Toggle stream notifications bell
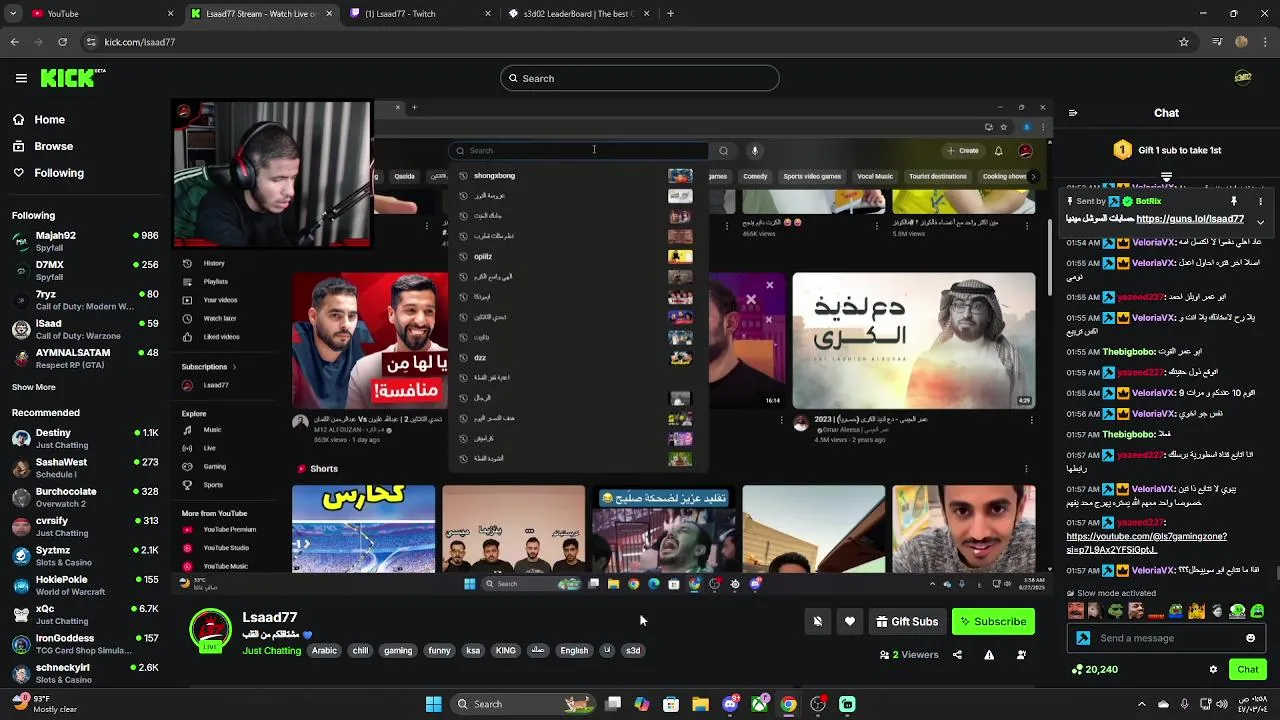1280x720 pixels. click(817, 621)
